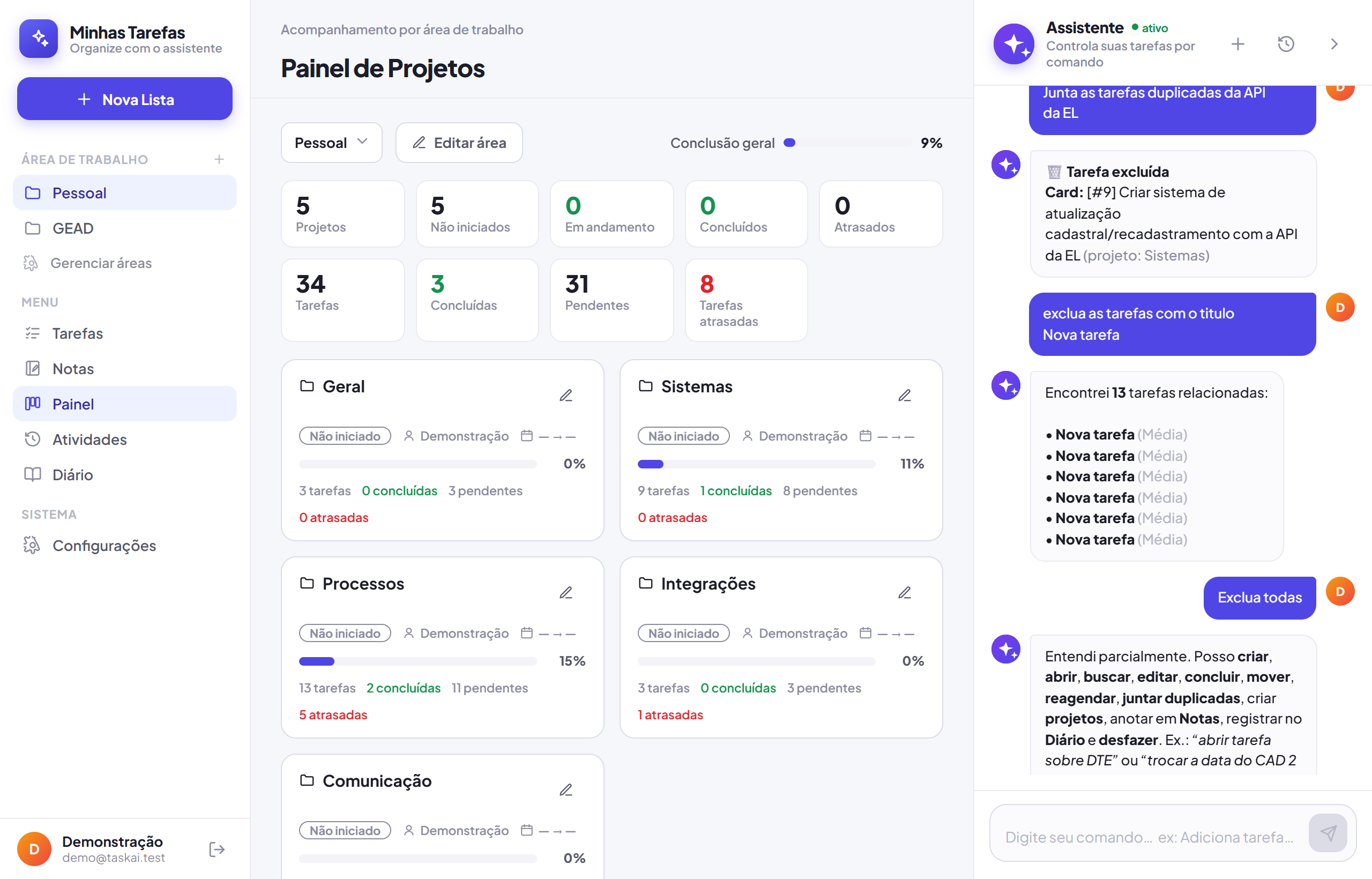Select Pessoal work area

tap(124, 193)
